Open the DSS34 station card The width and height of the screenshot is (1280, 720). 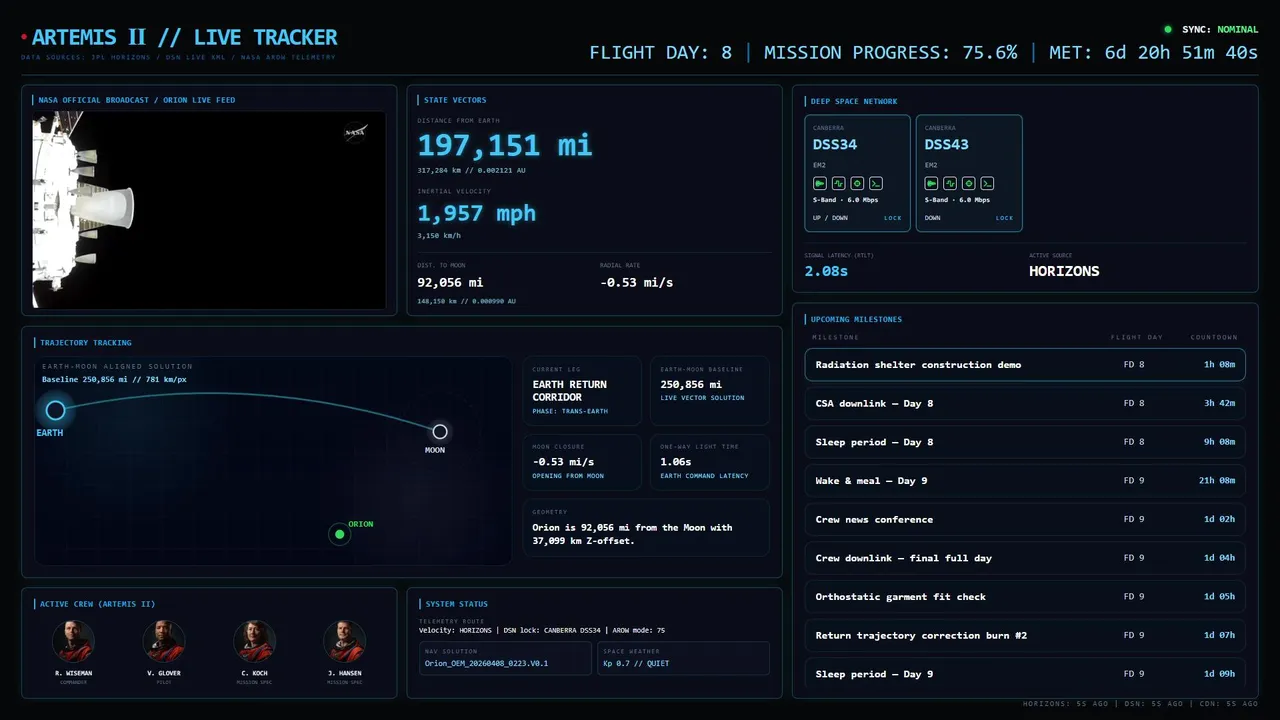(x=858, y=174)
